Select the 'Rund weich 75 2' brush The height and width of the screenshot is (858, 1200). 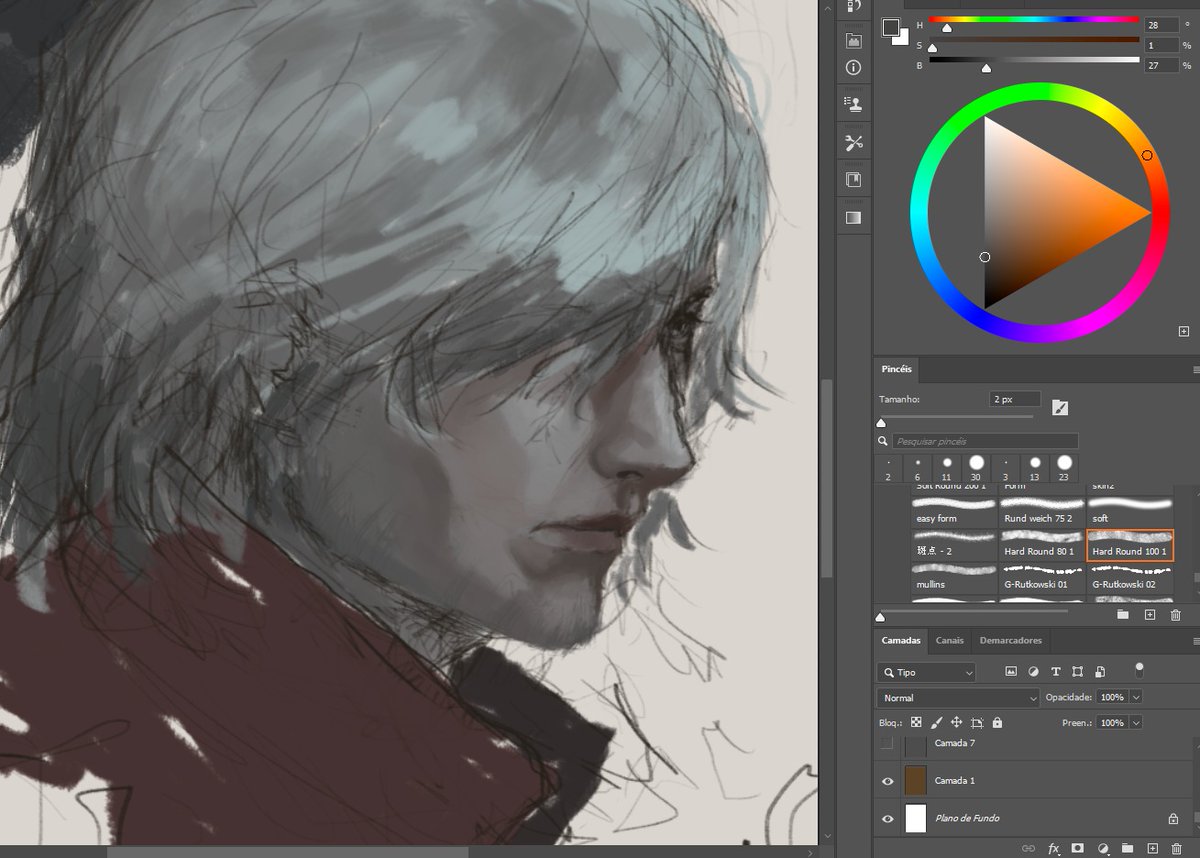[x=1042, y=511]
